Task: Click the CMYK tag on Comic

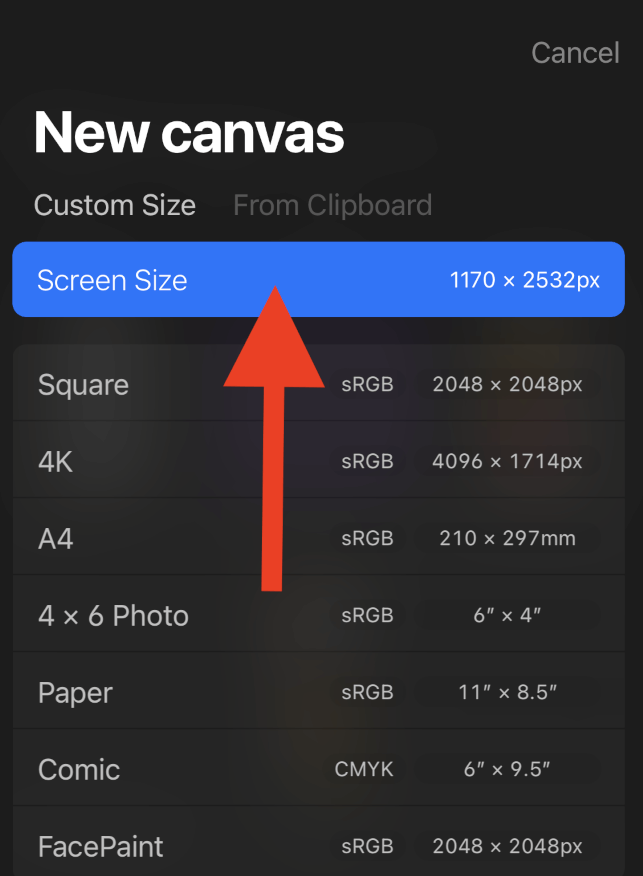Action: point(364,769)
